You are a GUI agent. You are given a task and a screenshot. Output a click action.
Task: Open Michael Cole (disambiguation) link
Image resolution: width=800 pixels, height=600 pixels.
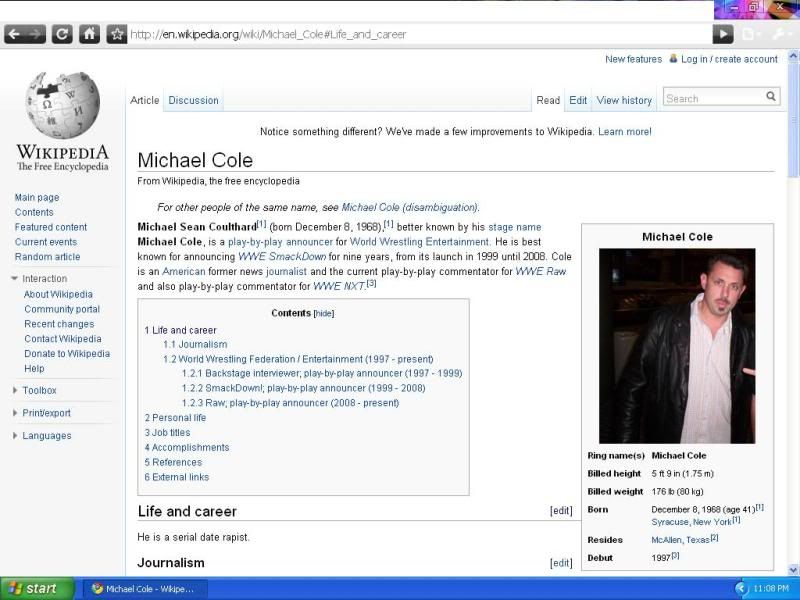pyautogui.click(x=410, y=208)
